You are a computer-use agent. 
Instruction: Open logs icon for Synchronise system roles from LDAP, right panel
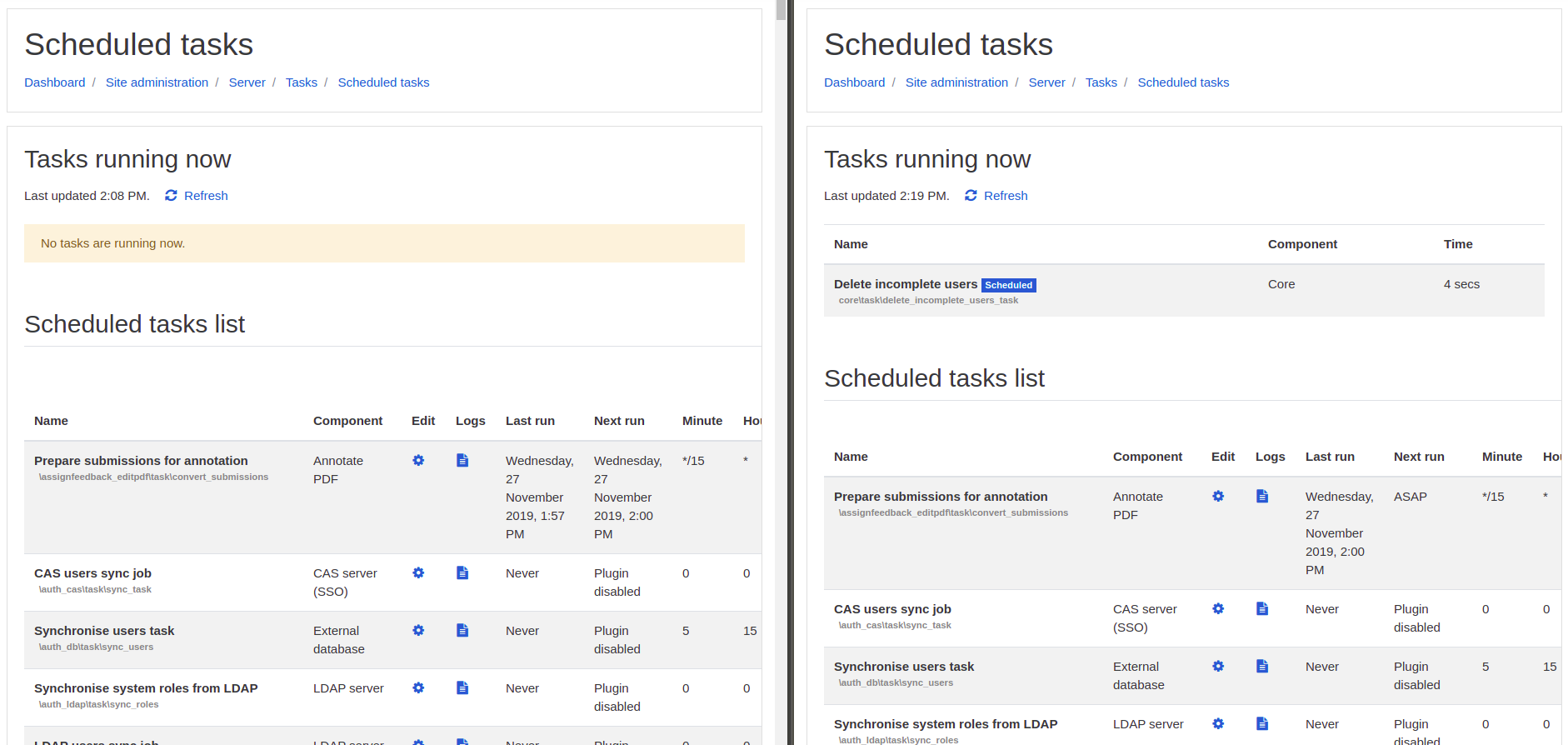pyautogui.click(x=1262, y=723)
